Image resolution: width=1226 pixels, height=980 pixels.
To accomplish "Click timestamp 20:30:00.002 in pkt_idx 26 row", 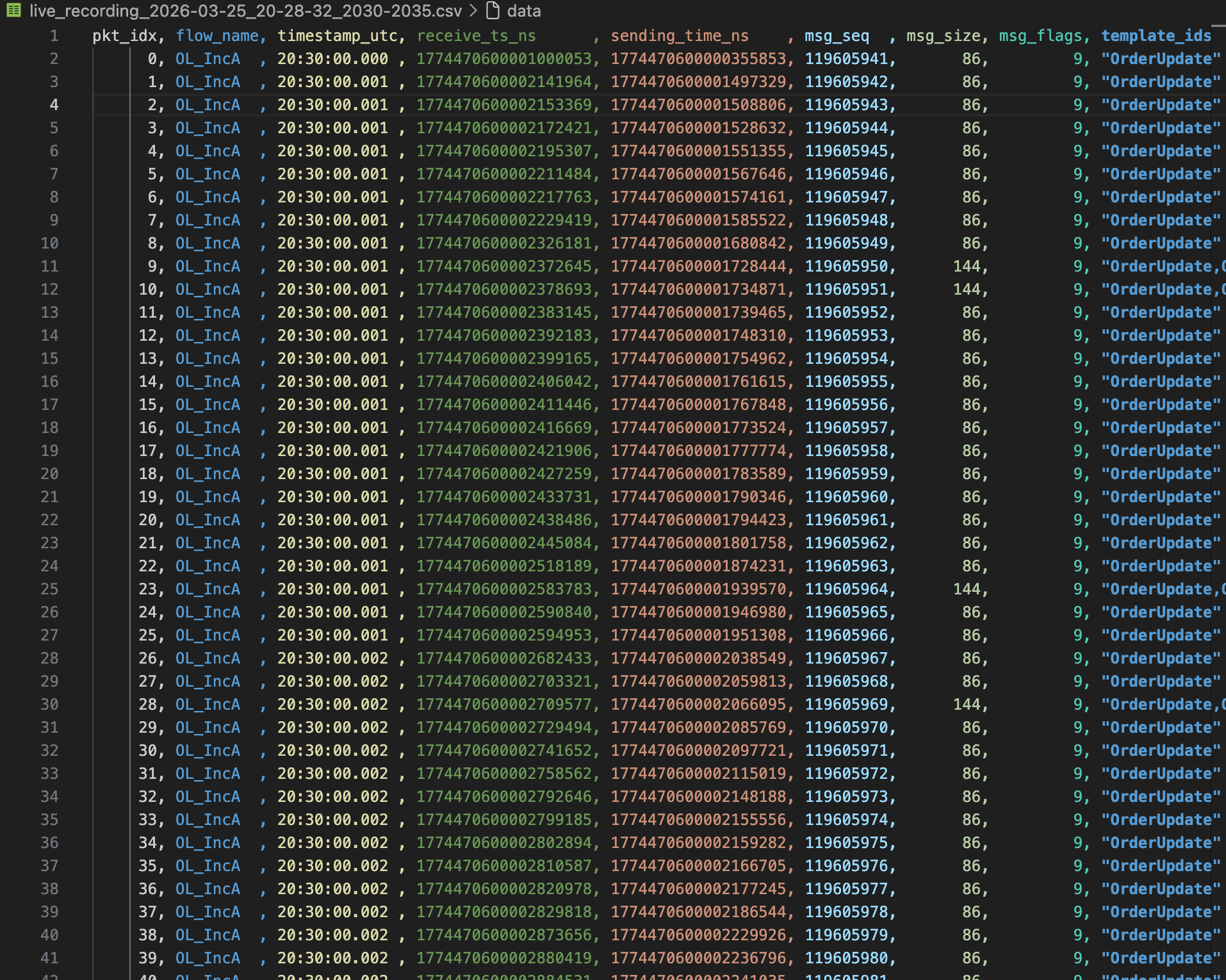I will (x=332, y=658).
